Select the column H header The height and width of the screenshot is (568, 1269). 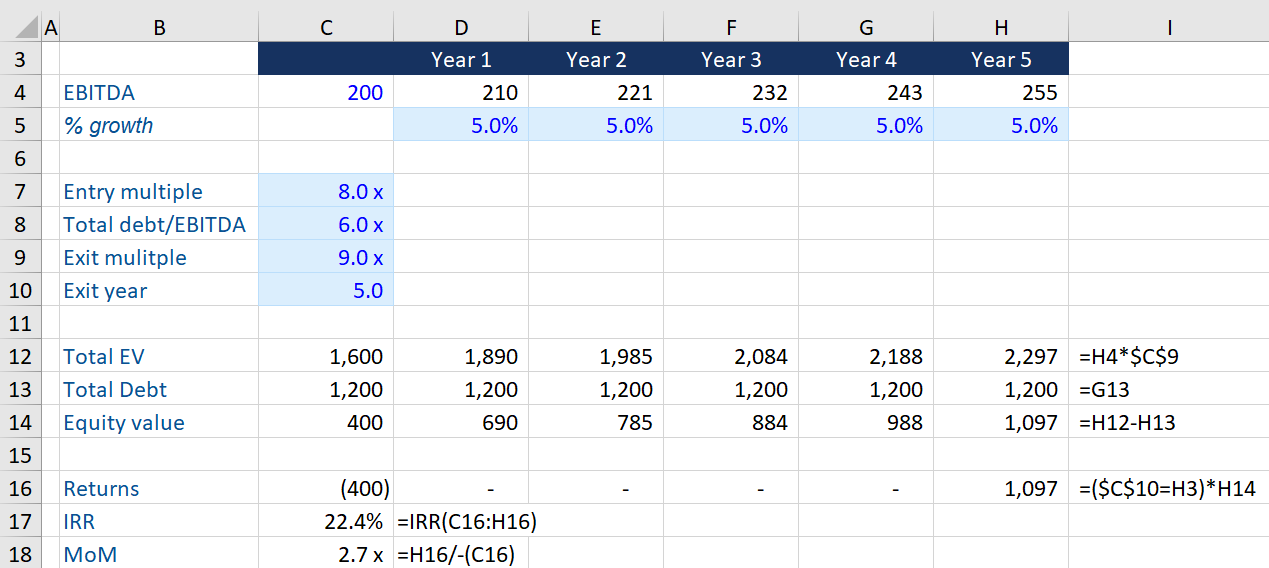pyautogui.click(x=1000, y=28)
